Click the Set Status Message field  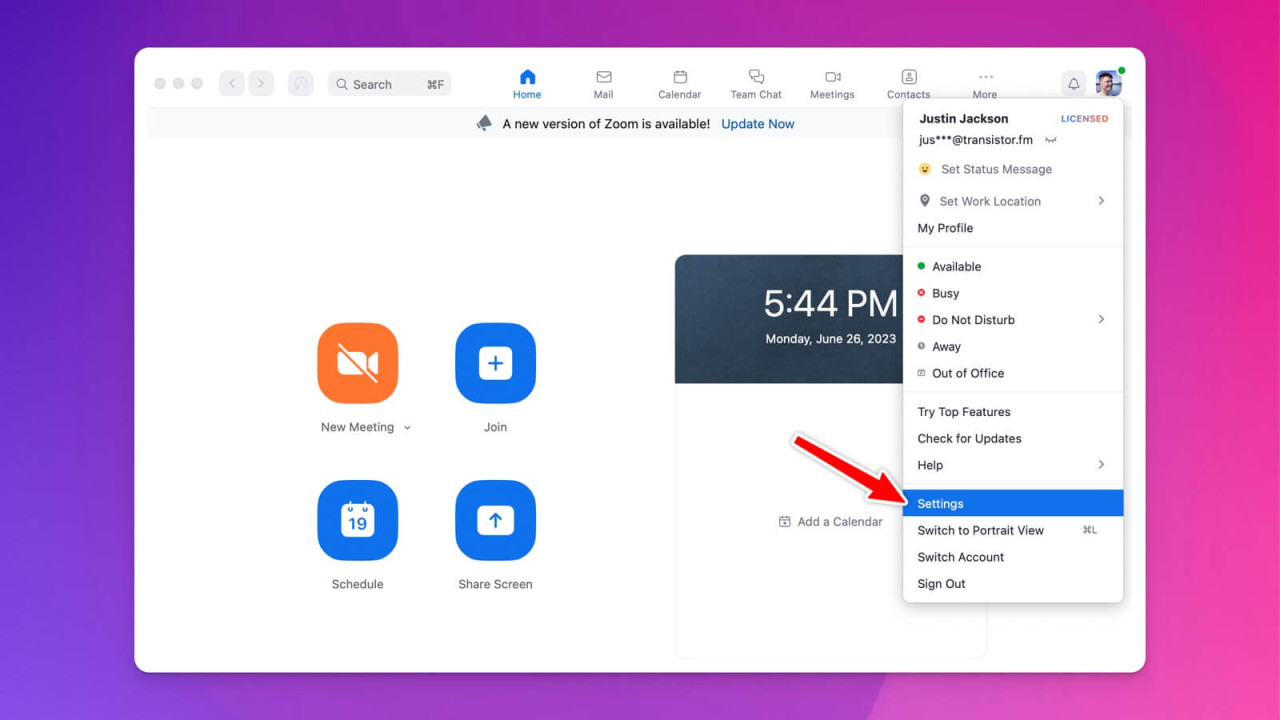point(996,169)
